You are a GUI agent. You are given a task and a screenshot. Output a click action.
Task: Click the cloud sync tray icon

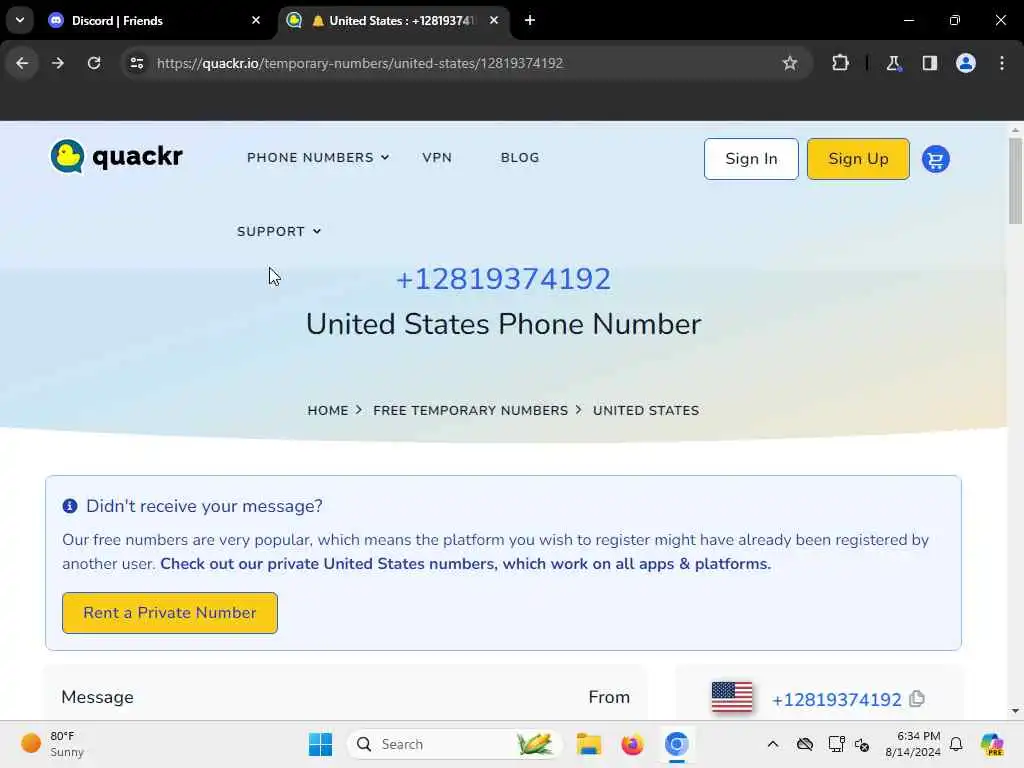click(x=805, y=744)
